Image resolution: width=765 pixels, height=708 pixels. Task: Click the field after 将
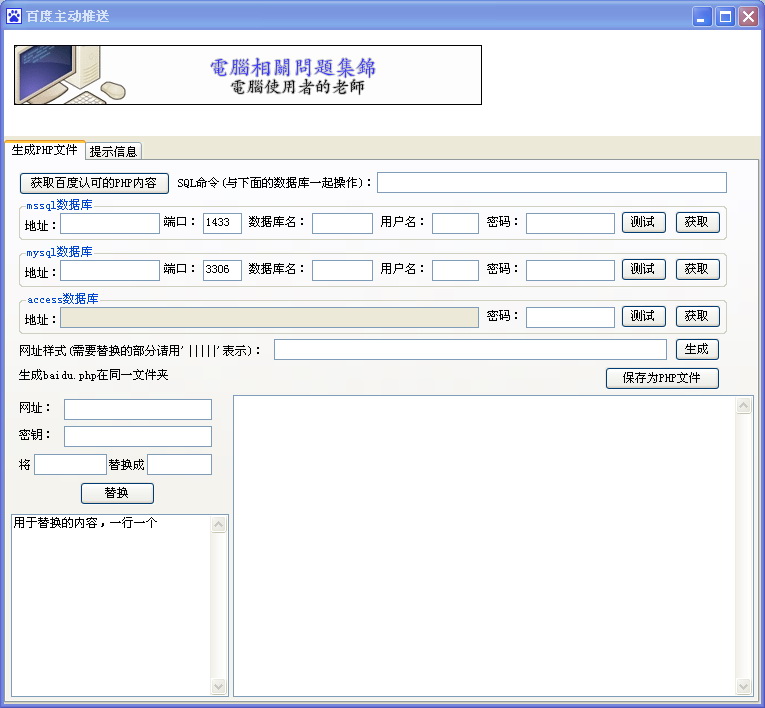[70, 464]
